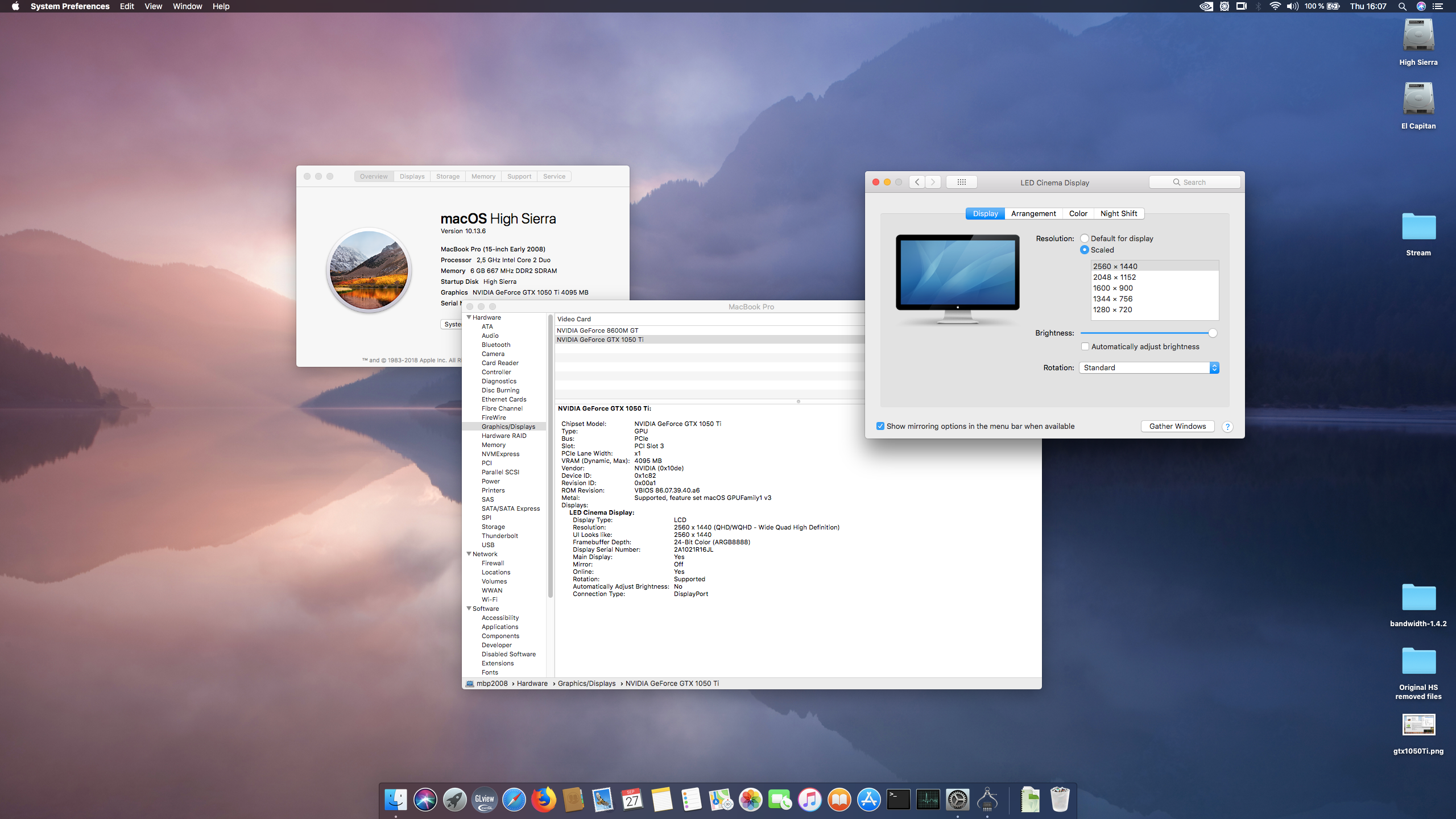
Task: Open the Stream folder on the desktop
Action: 1418,227
